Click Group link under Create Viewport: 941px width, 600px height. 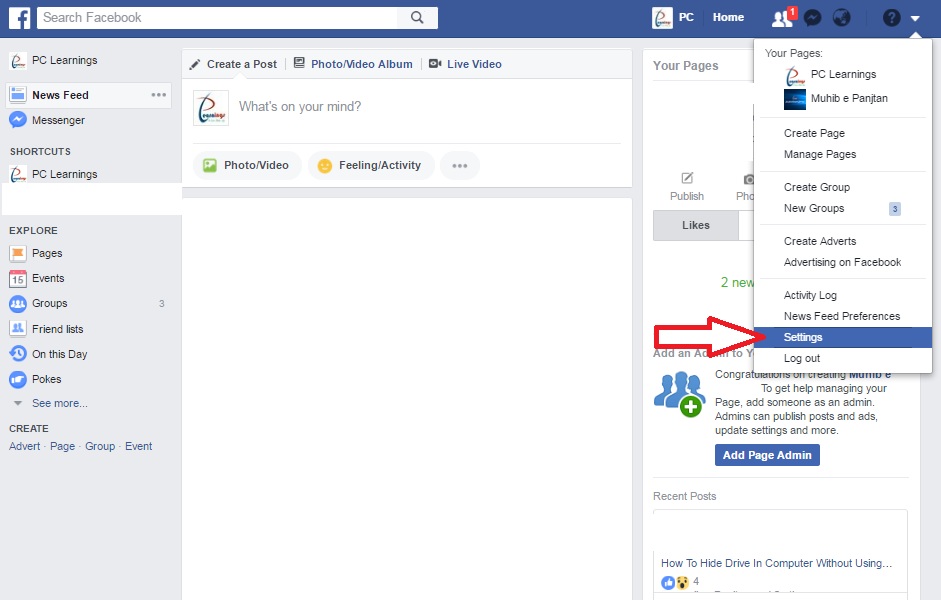(100, 446)
